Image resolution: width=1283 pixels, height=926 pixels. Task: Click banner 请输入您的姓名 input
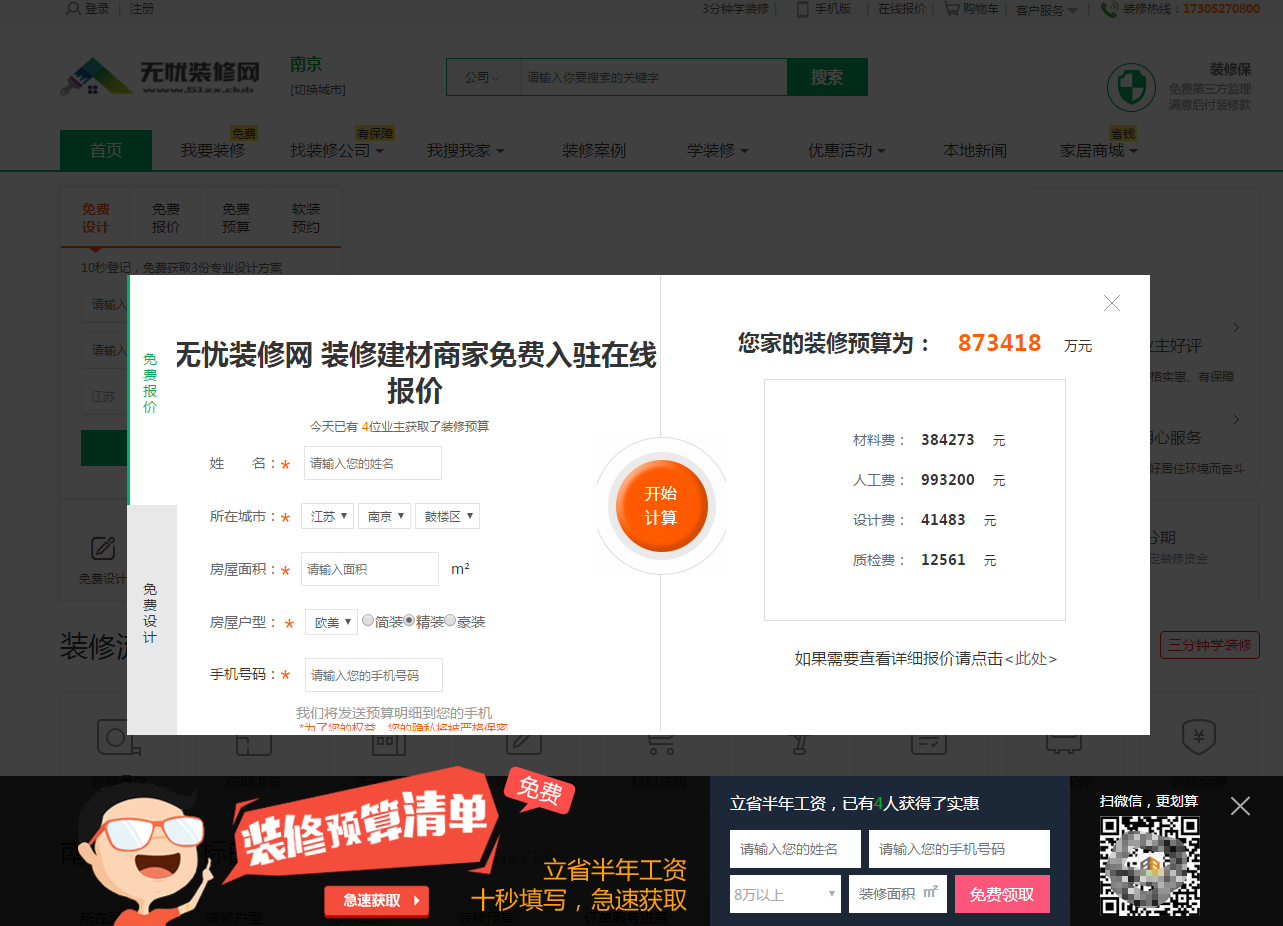(795, 849)
